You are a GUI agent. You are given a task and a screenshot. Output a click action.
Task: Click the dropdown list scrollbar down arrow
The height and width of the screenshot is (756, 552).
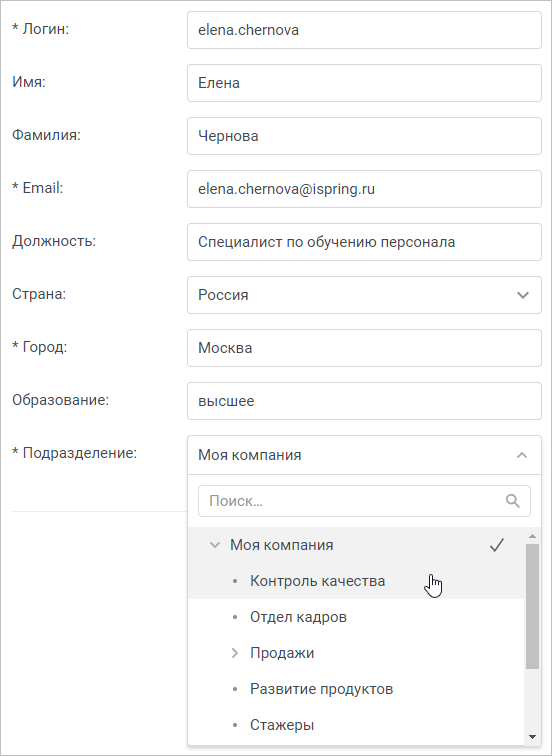(x=532, y=737)
